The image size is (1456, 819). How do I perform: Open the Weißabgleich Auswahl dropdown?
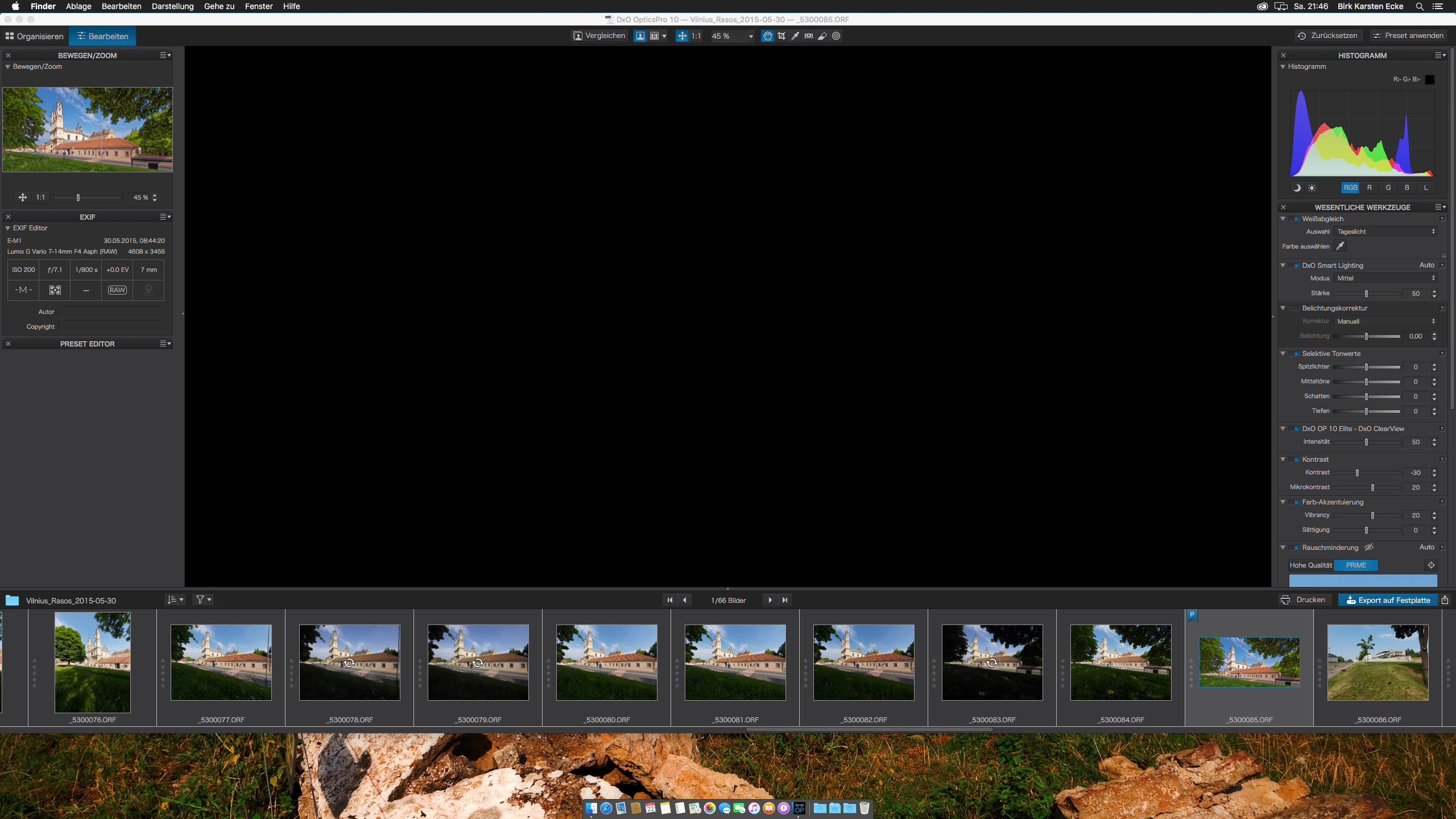click(1385, 231)
